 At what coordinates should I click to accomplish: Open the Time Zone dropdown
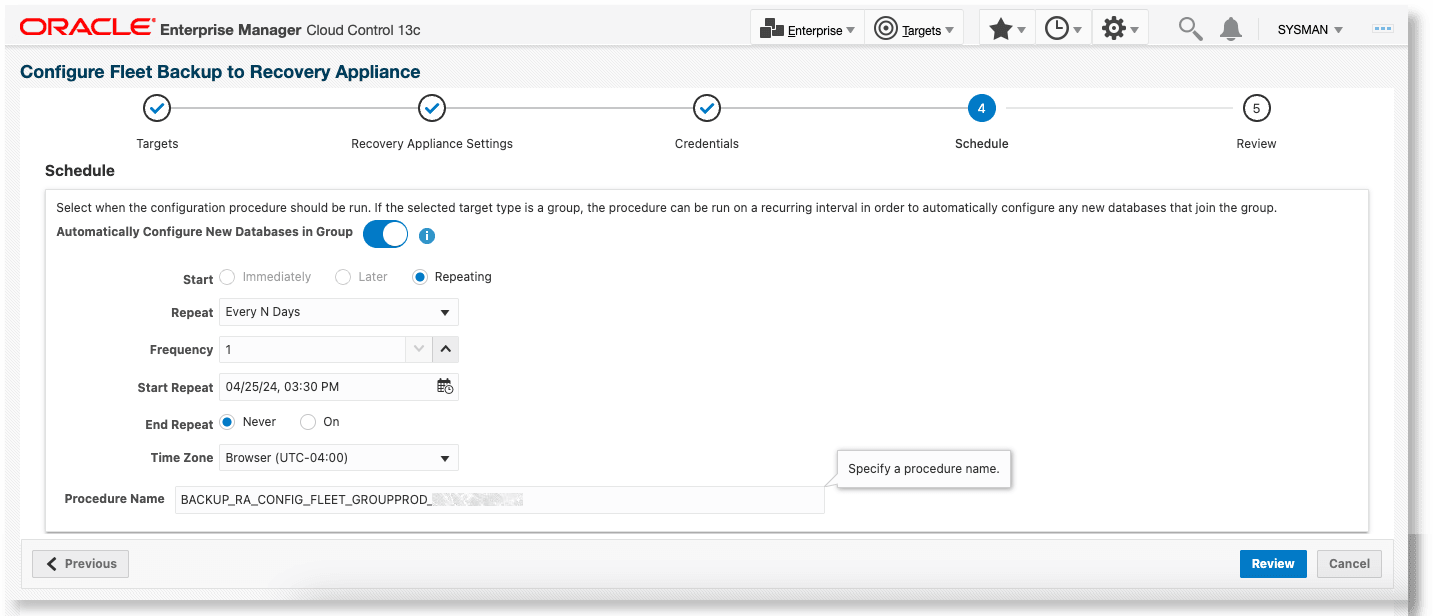click(x=446, y=457)
